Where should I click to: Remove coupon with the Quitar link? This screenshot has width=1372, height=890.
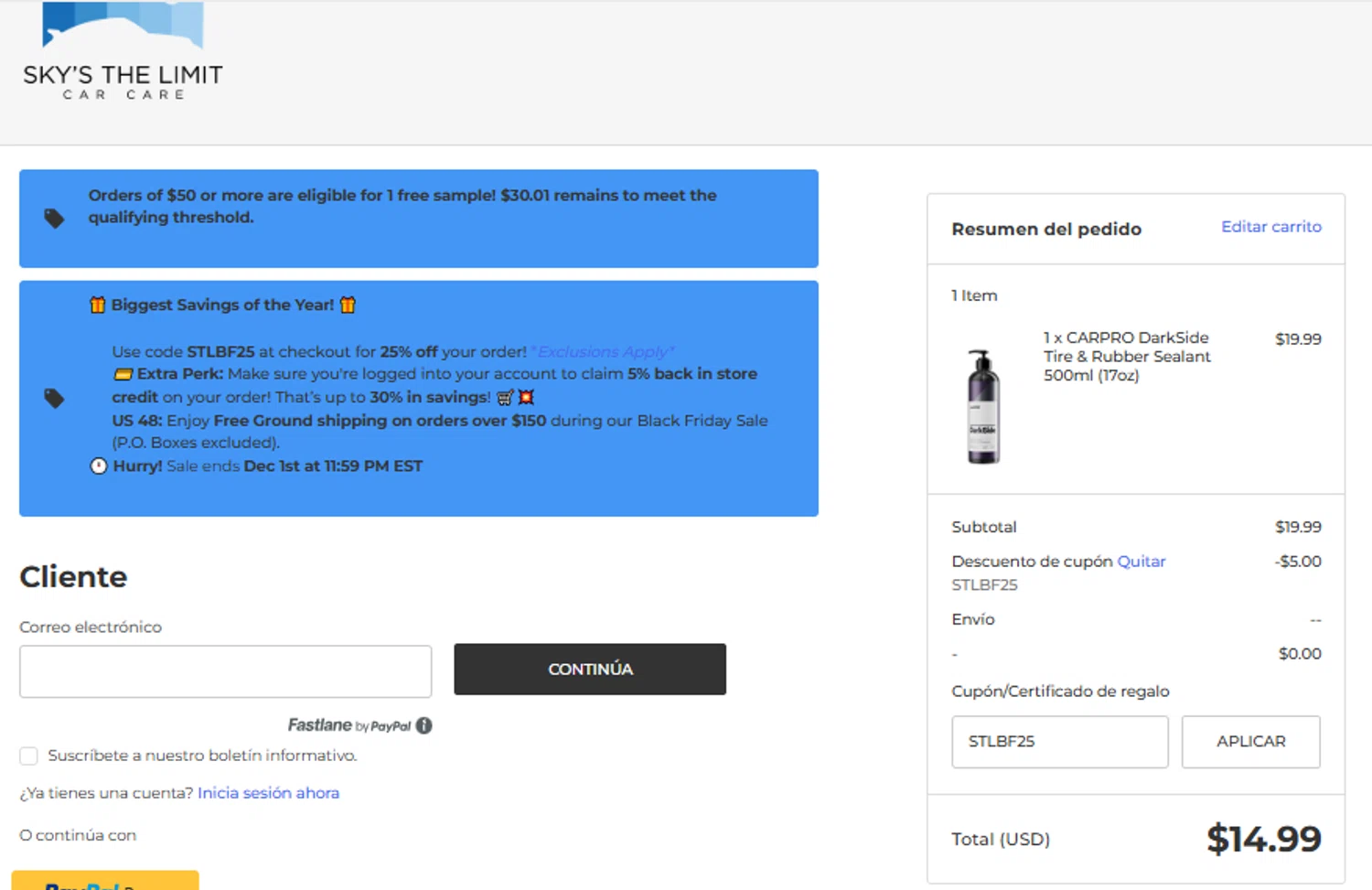point(1142,561)
